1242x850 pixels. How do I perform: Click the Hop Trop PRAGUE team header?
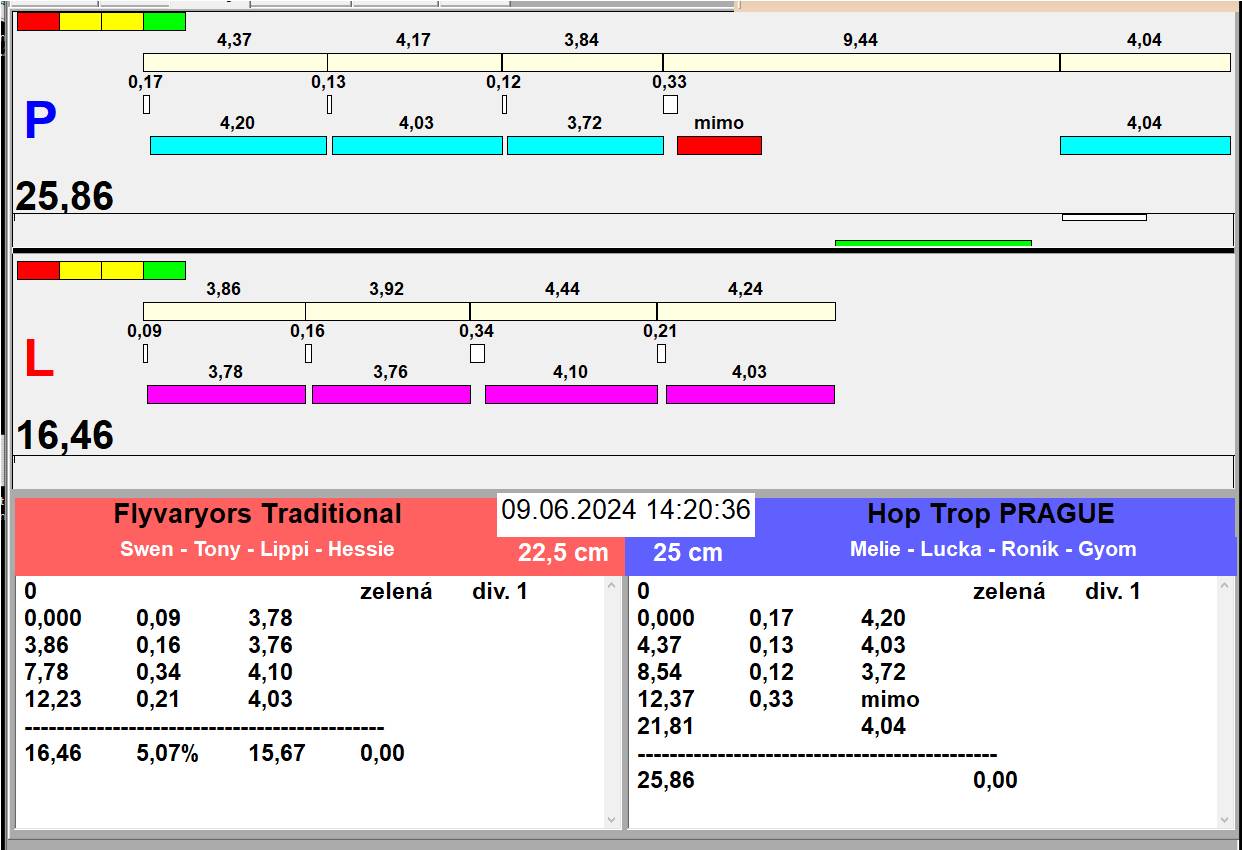point(990,515)
